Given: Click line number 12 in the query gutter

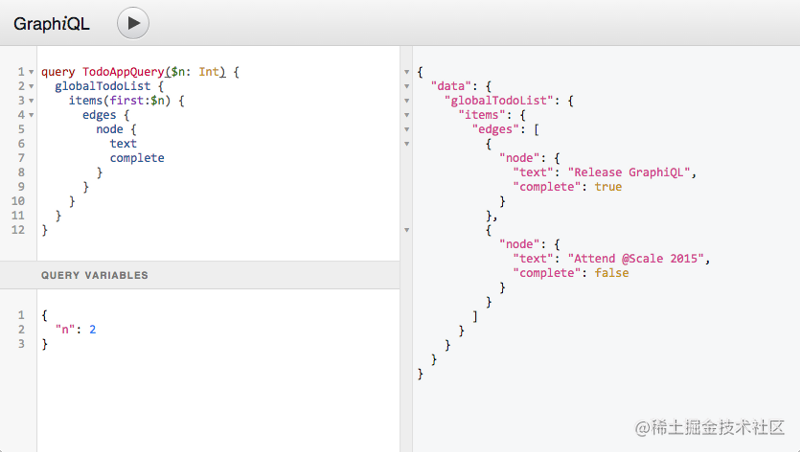Looking at the screenshot, I should coord(18,230).
